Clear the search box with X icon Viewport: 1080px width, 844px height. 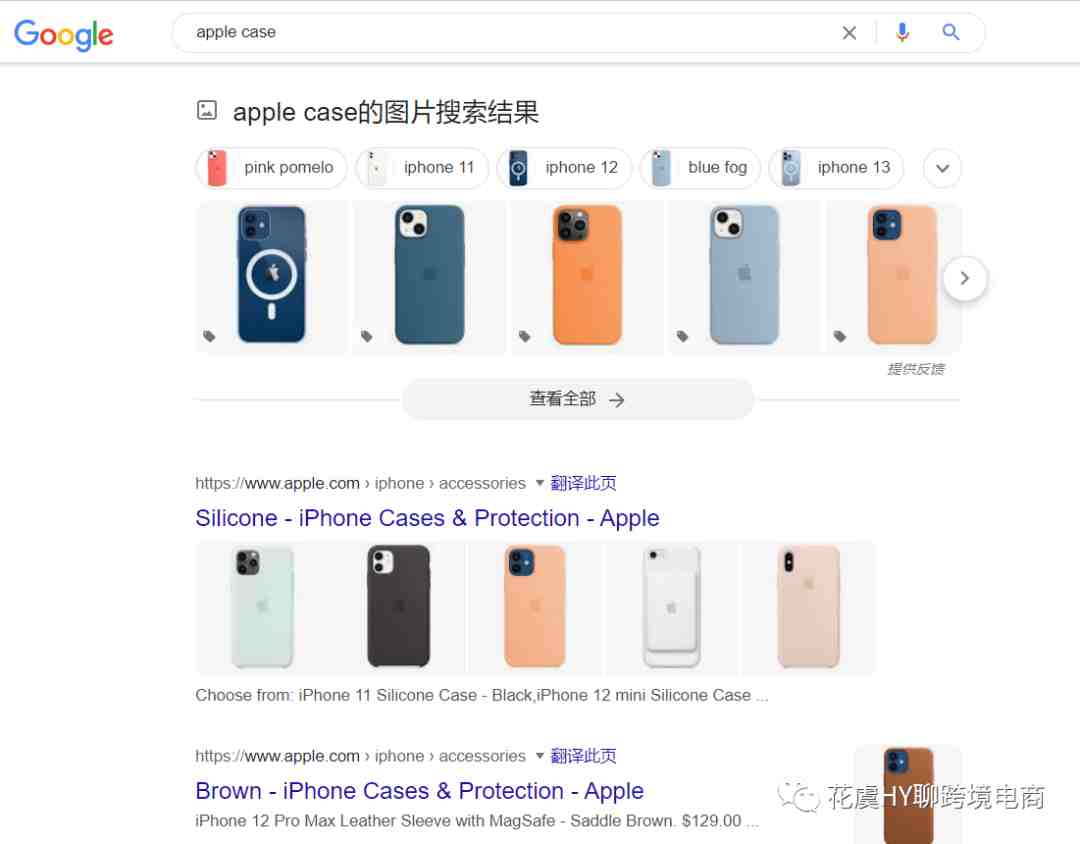(849, 32)
